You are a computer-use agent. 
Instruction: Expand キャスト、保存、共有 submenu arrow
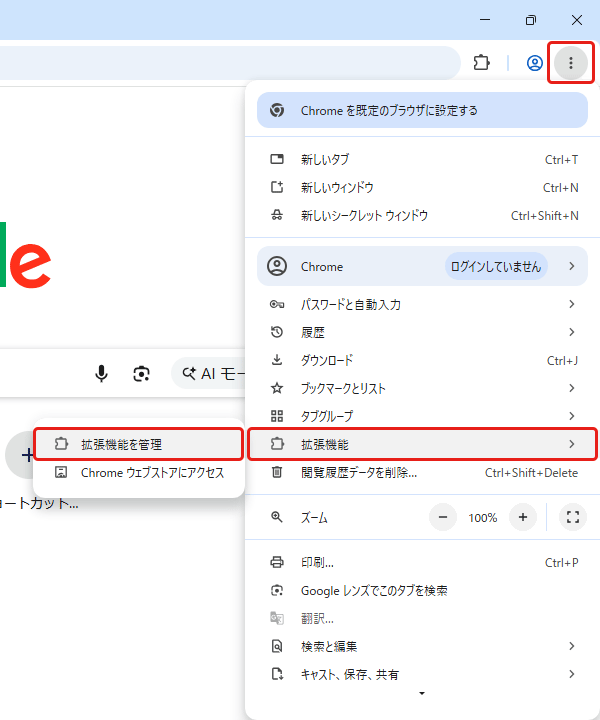click(x=572, y=674)
